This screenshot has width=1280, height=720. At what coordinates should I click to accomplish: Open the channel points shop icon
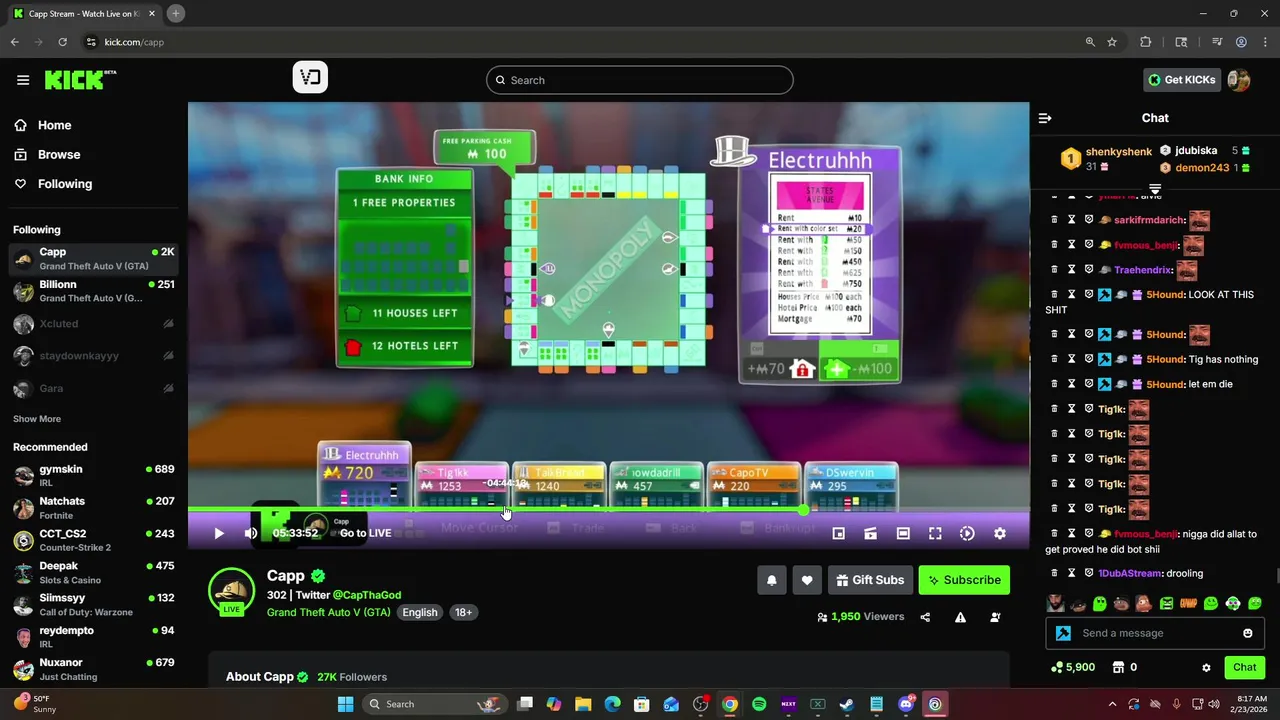(x=1118, y=667)
